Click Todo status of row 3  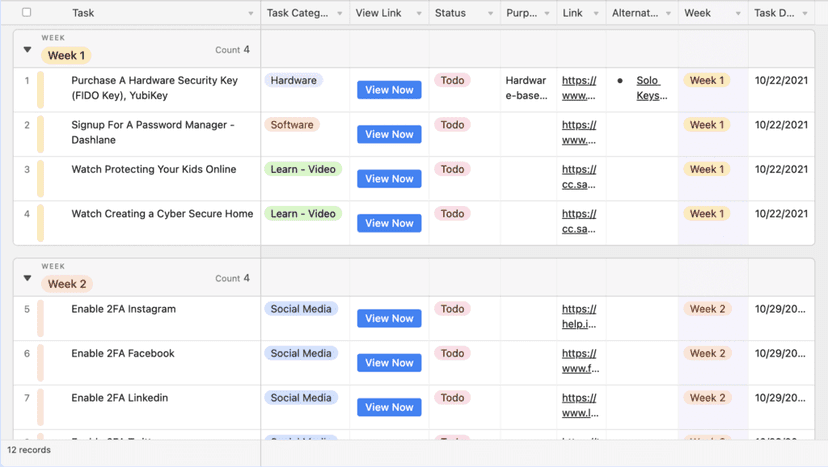452,169
